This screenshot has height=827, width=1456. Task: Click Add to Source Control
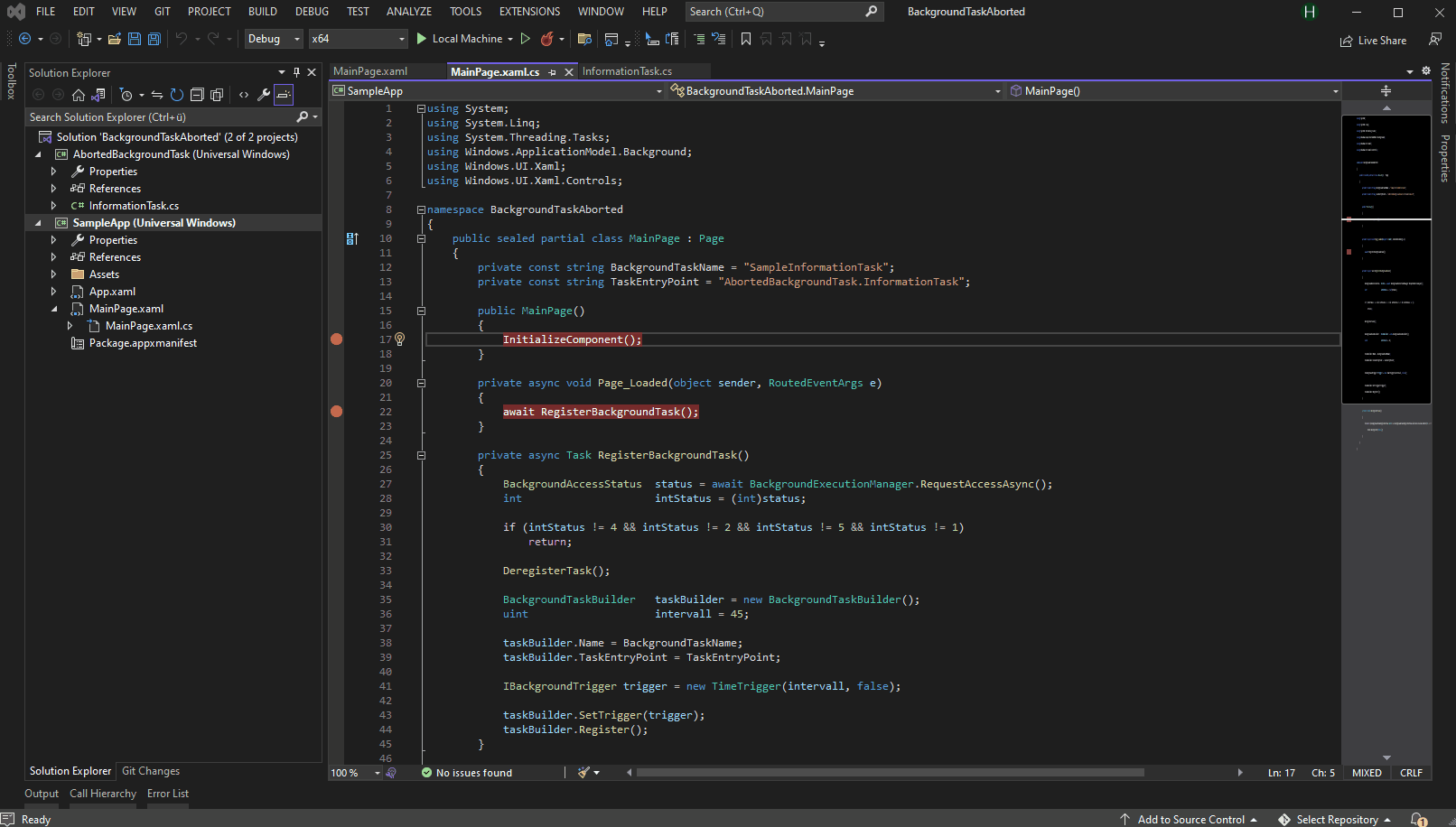click(1190, 819)
